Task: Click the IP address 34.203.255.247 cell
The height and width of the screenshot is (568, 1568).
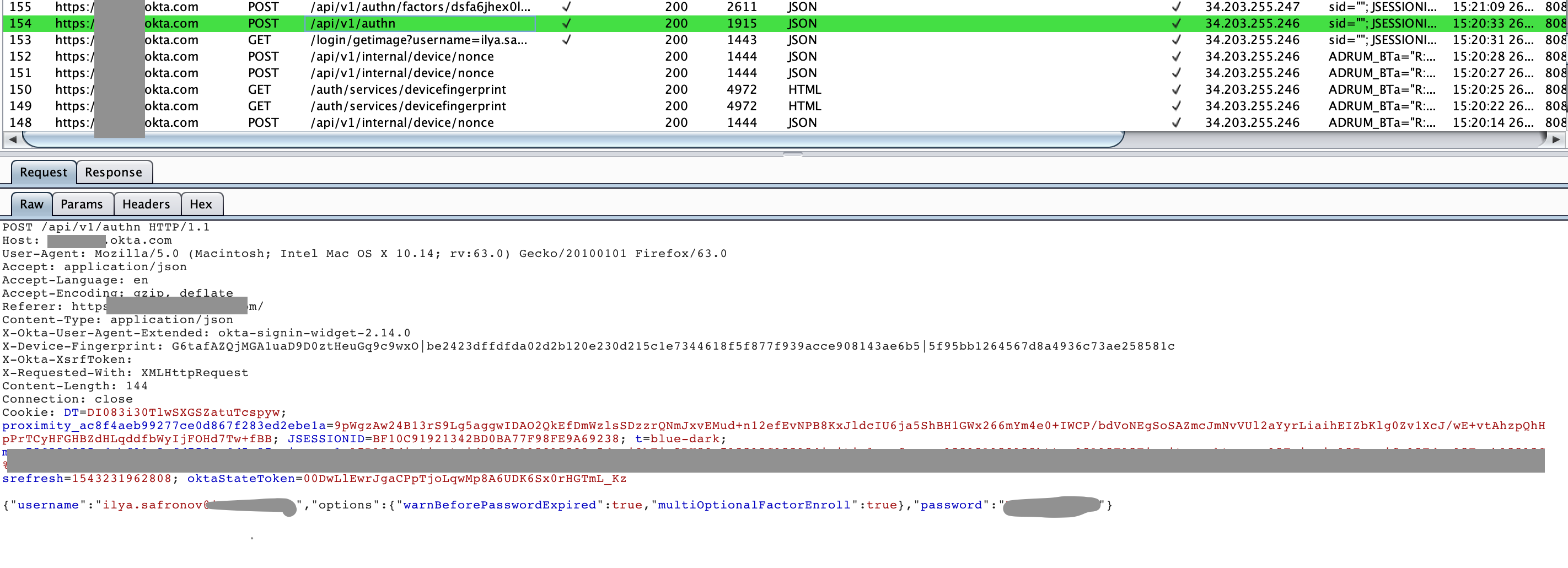Action: pyautogui.click(x=1252, y=7)
